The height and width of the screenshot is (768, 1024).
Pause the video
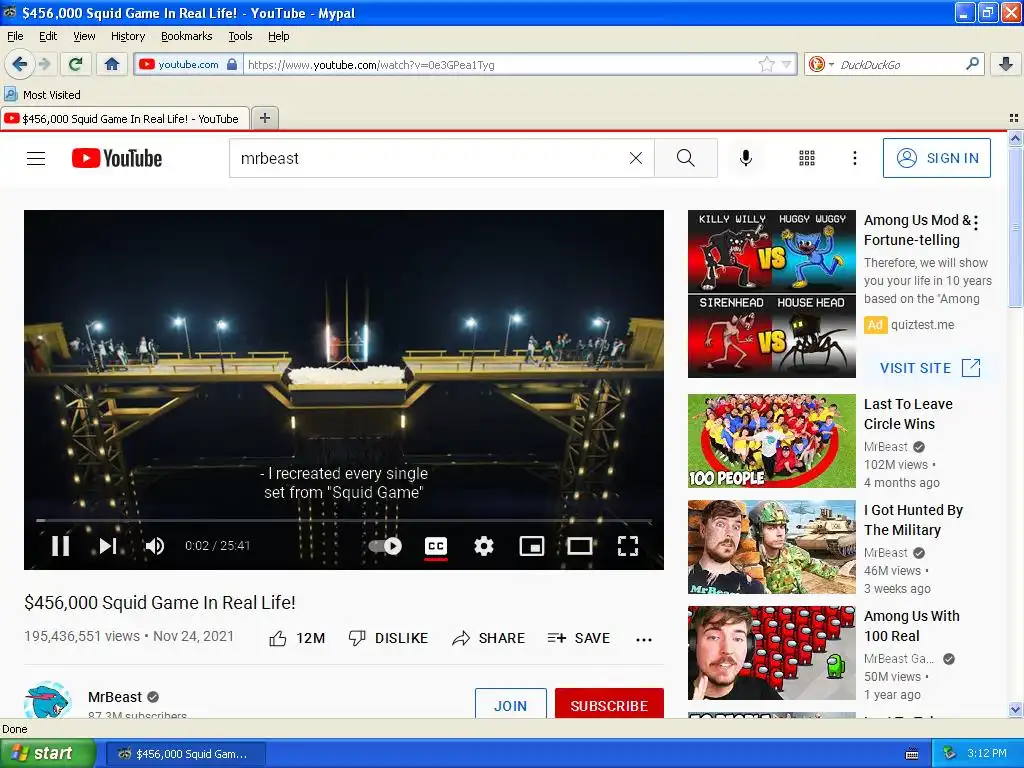point(60,546)
